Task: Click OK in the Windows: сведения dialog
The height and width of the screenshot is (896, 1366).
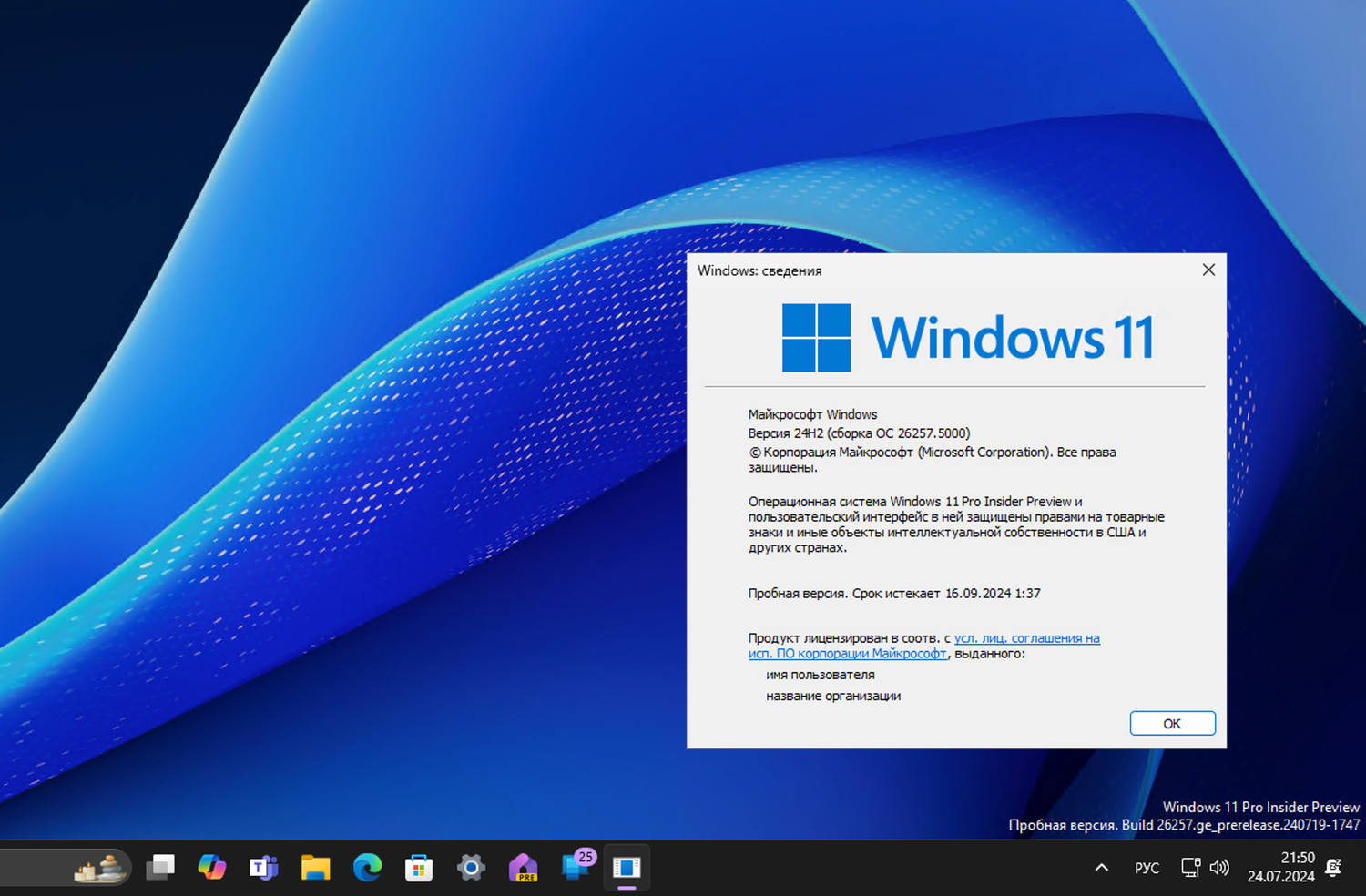Action: coord(1172,723)
